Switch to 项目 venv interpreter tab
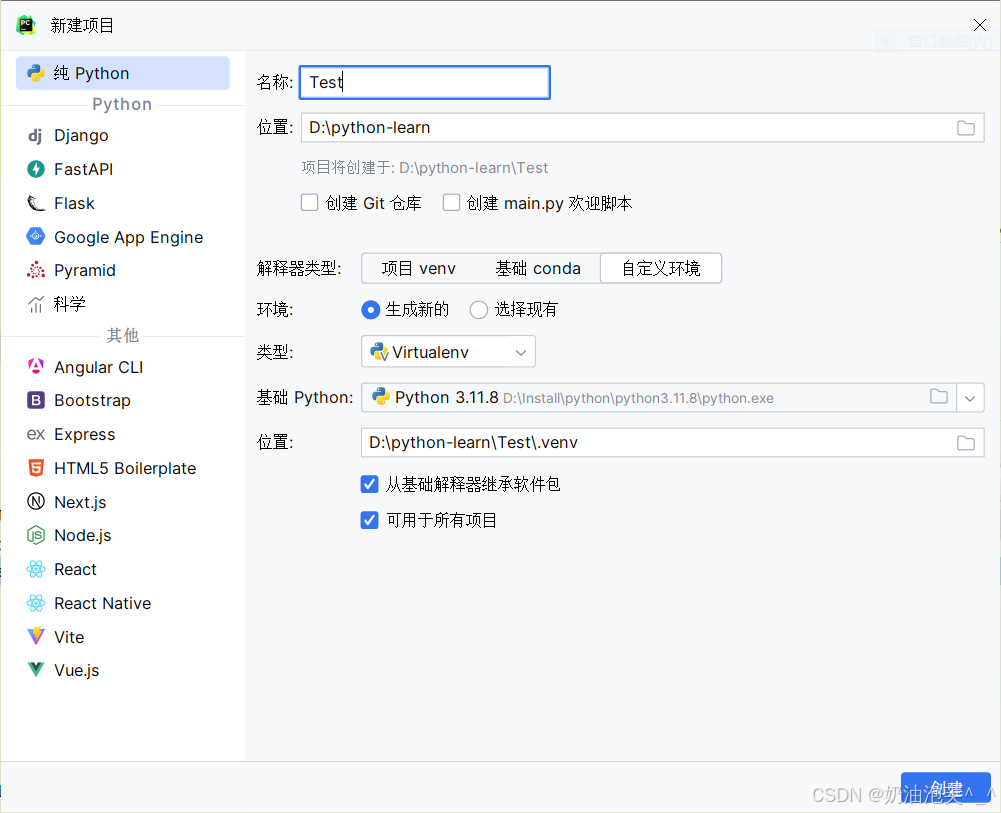Image resolution: width=1001 pixels, height=813 pixels. tap(418, 268)
